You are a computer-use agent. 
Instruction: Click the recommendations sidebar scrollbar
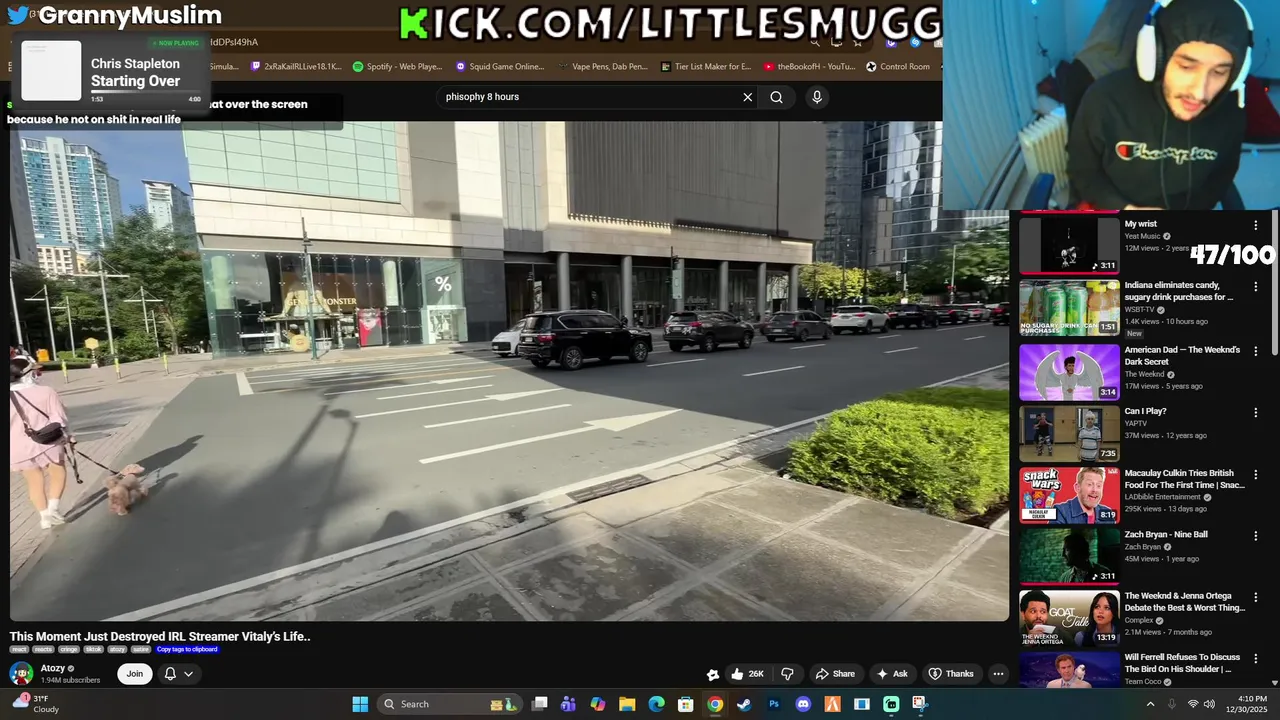[x=1275, y=282]
